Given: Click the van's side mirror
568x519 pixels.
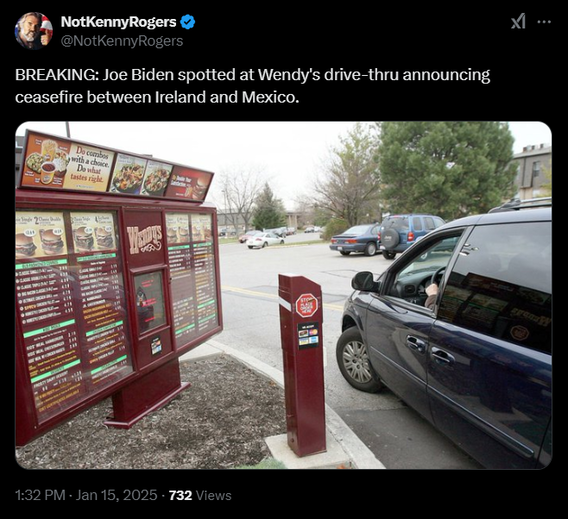Looking at the screenshot, I should point(364,282).
